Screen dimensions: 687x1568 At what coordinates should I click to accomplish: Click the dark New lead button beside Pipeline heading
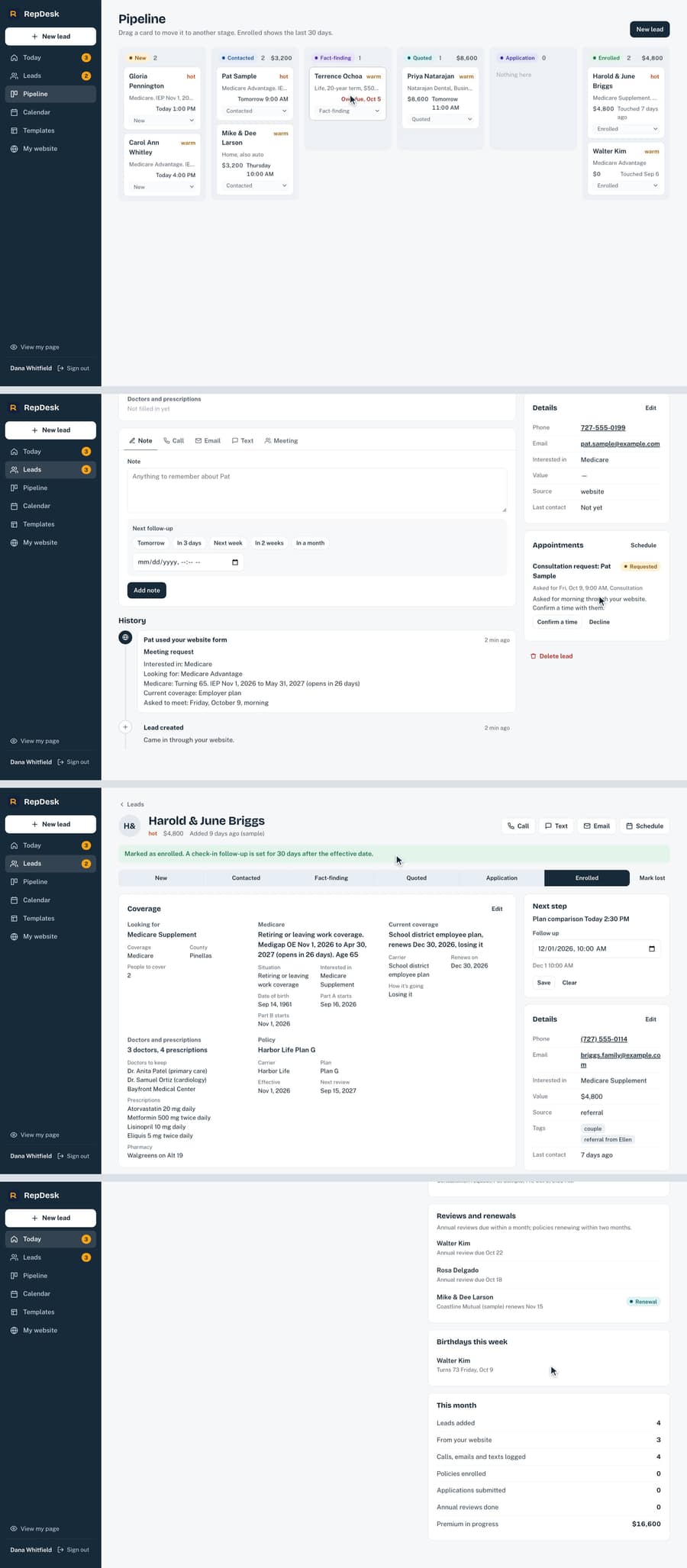650,29
